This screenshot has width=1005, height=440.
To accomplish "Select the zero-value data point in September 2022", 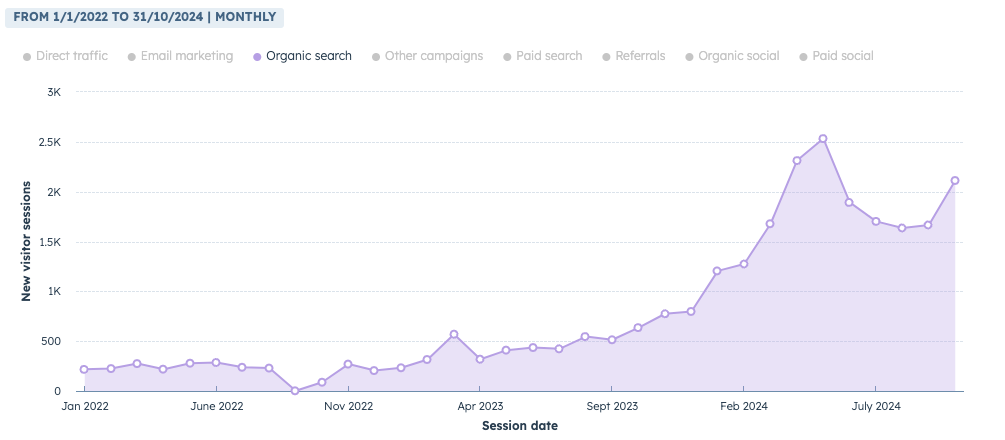I will click(x=295, y=391).
